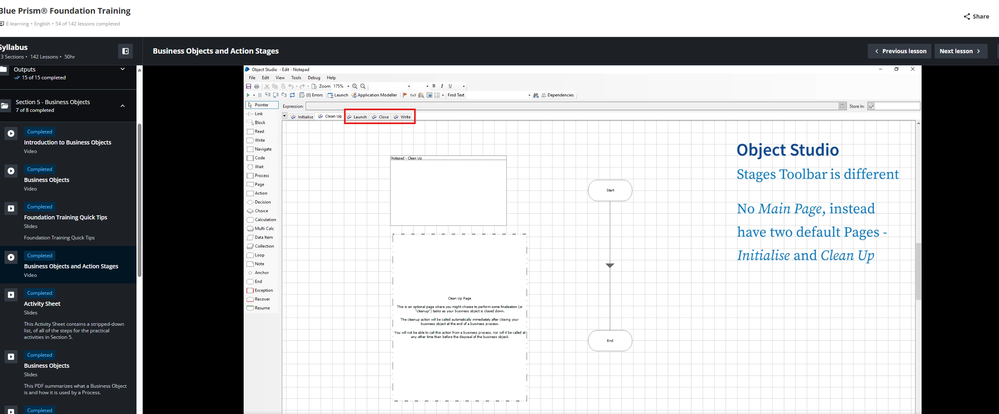Image resolution: width=999 pixels, height=414 pixels.
Task: Run the object with the green Go icon
Action: coord(248,96)
